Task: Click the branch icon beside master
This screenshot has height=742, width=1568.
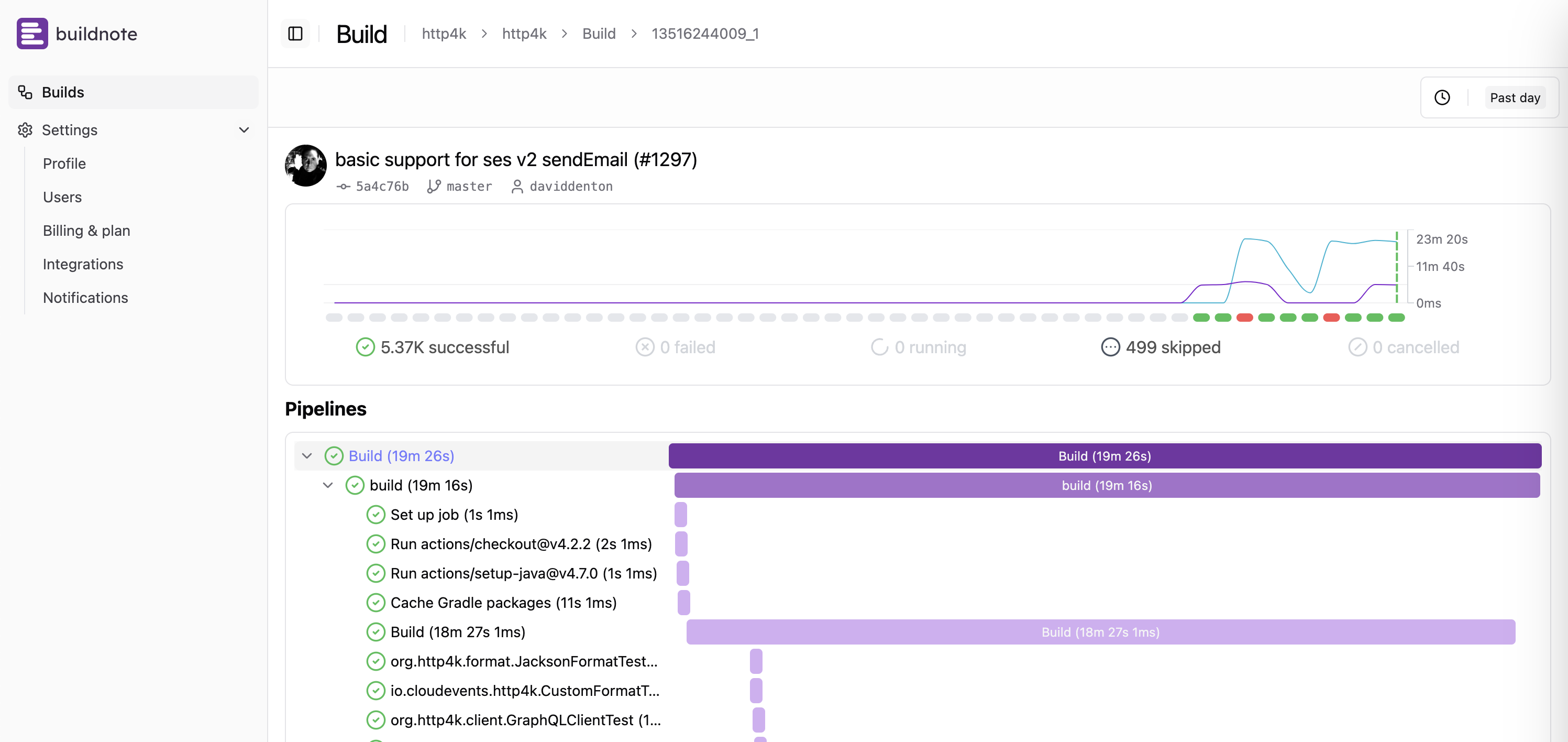Action: [434, 187]
